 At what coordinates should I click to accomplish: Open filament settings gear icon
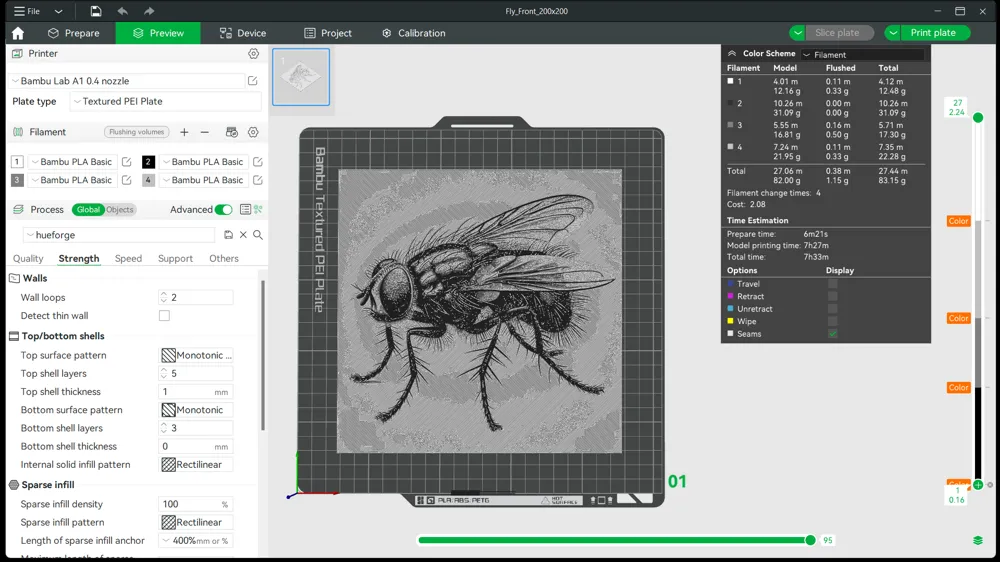(253, 132)
